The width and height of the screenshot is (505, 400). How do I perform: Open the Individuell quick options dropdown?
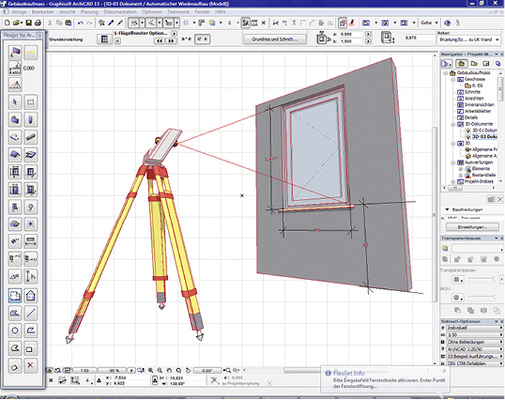tap(474, 328)
